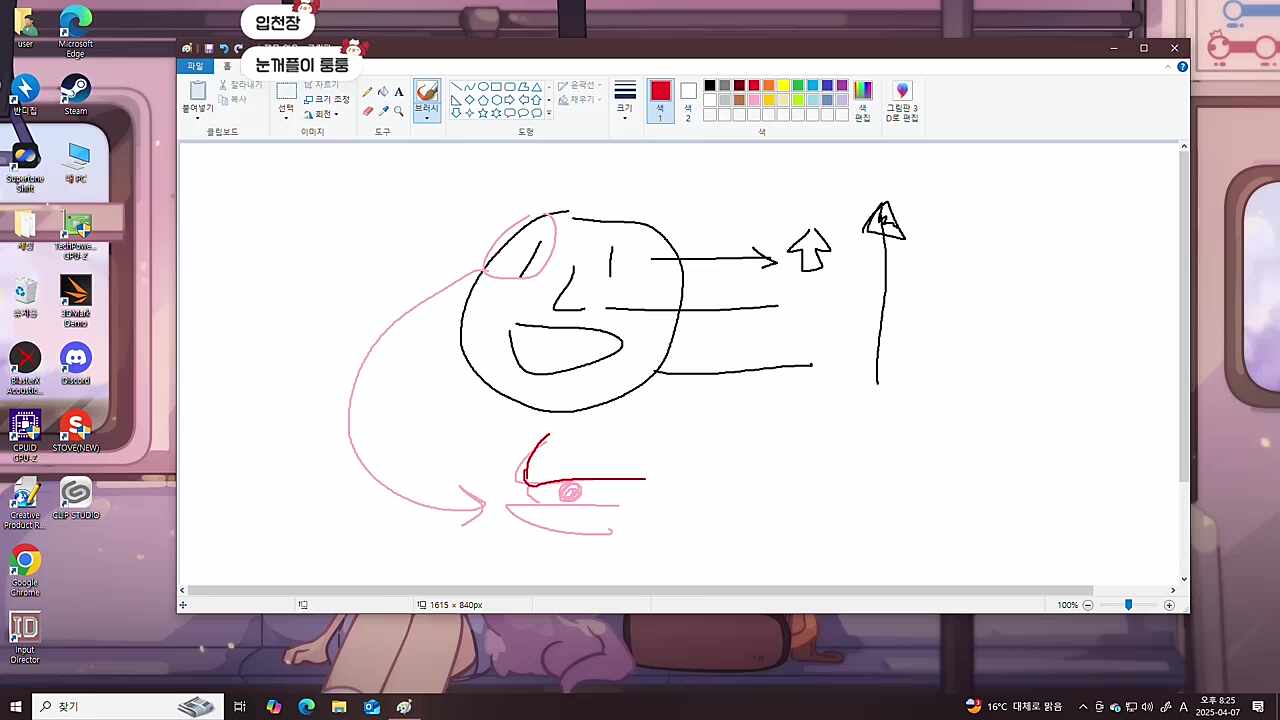Click Edit with Paint 3D button
Screen dimensions: 1280x720
coord(902,101)
